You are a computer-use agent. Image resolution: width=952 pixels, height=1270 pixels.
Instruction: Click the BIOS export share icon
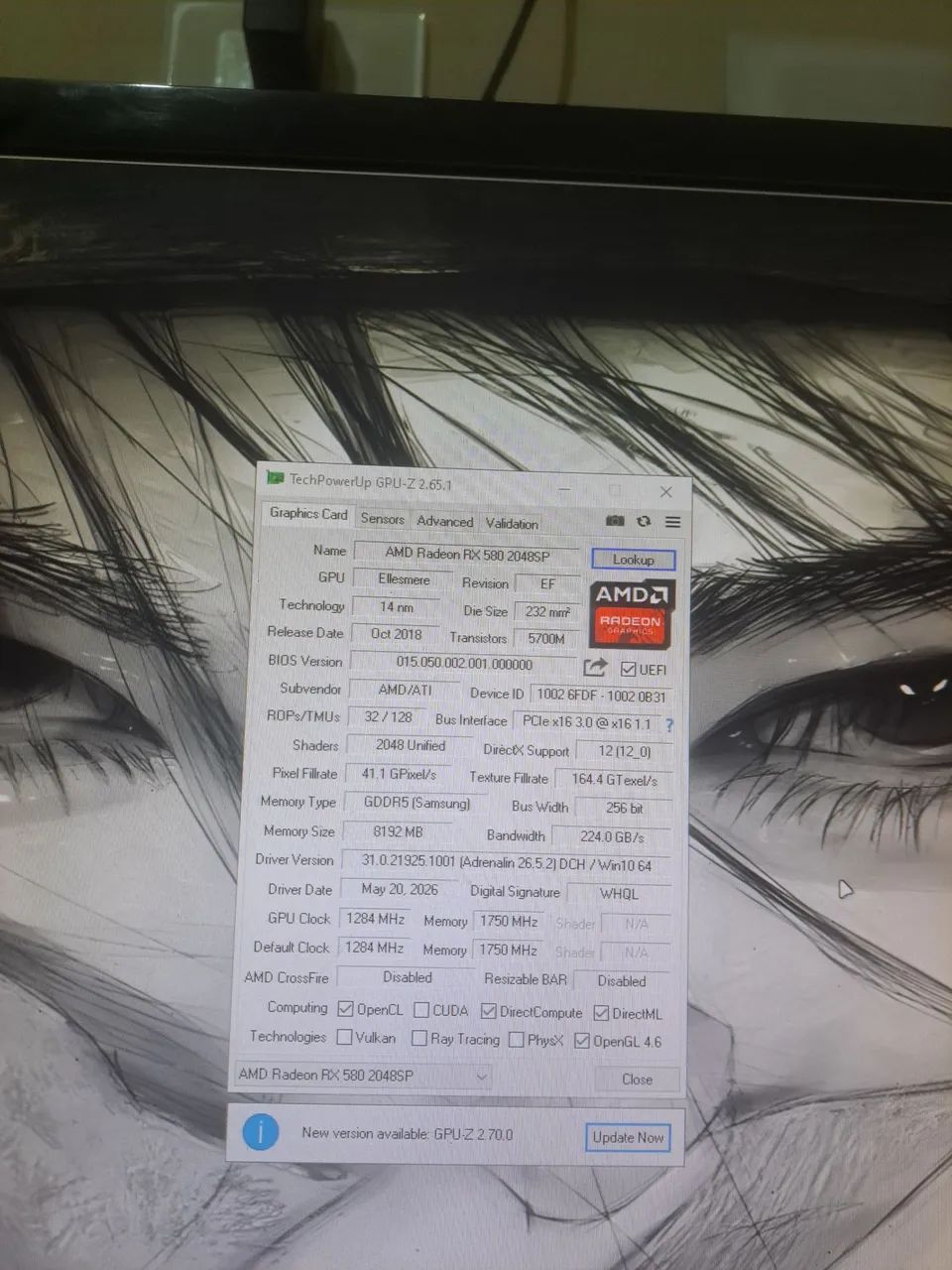(595, 667)
